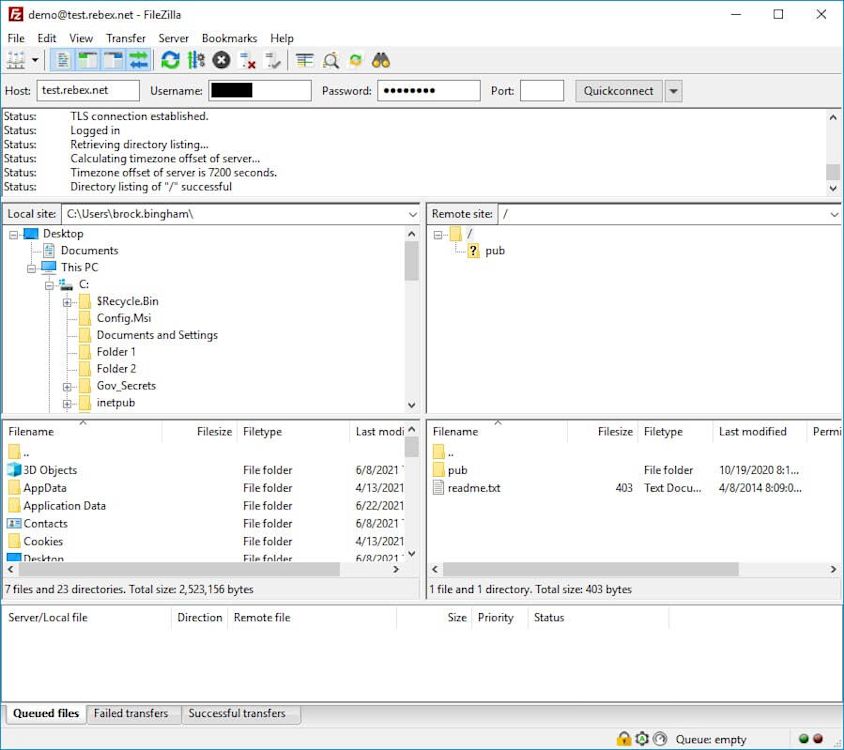Open the Edit menu
844x750 pixels.
click(x=47, y=38)
